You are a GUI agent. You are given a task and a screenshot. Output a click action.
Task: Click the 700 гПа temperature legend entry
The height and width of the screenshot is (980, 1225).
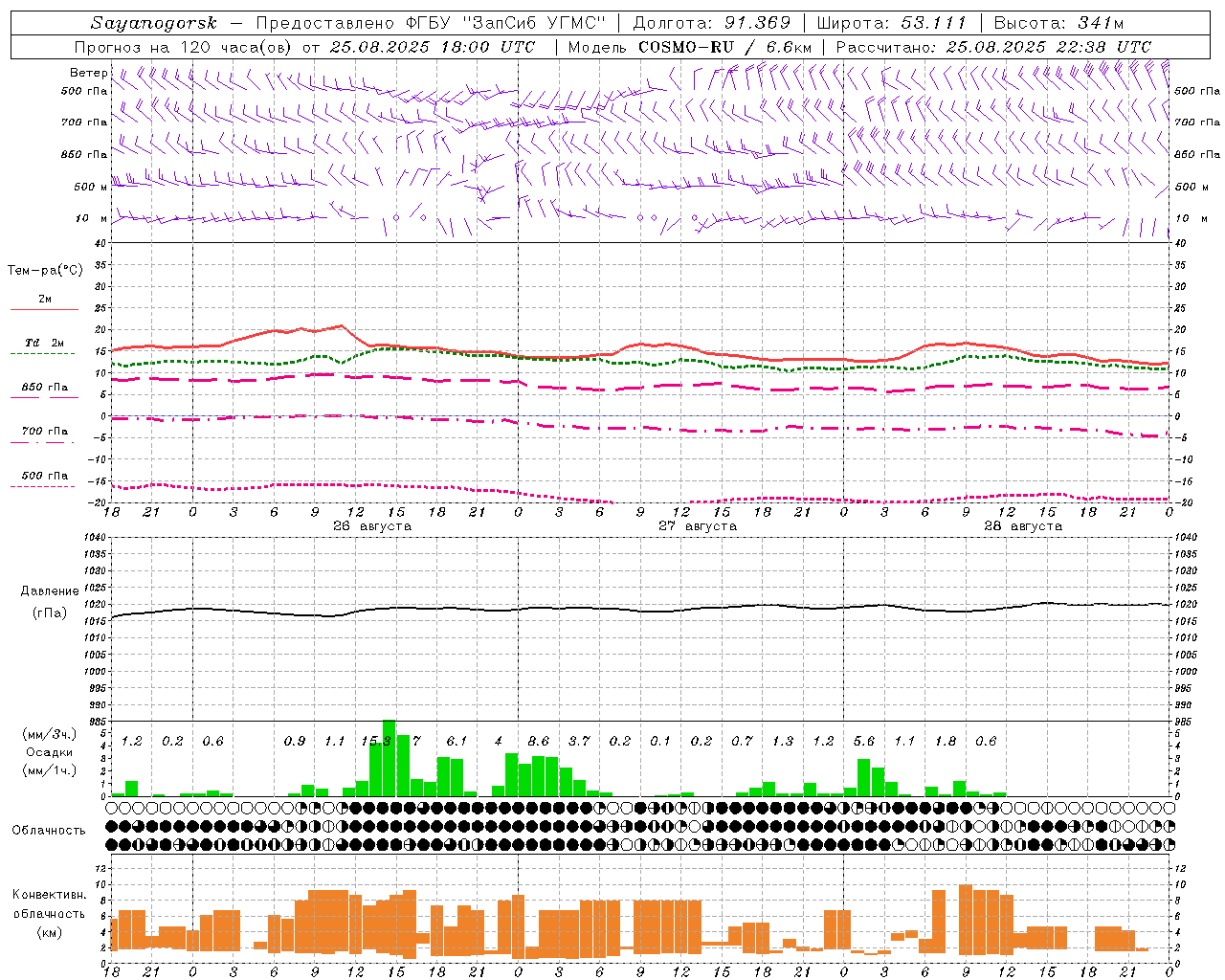click(x=44, y=434)
